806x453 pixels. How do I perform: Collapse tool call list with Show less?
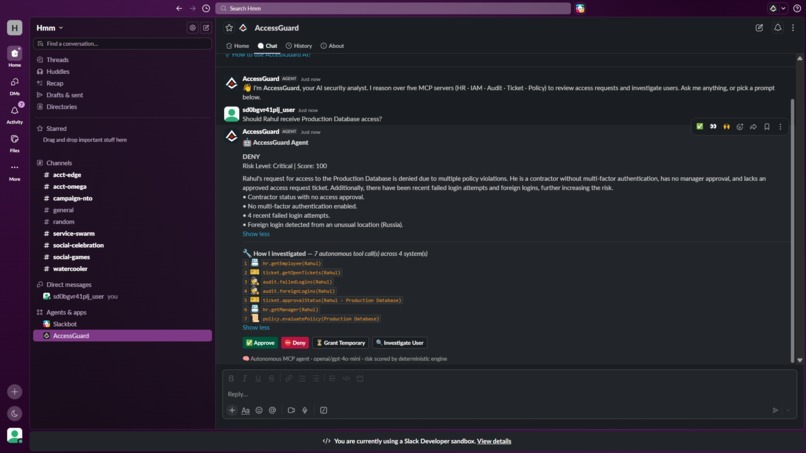point(256,328)
